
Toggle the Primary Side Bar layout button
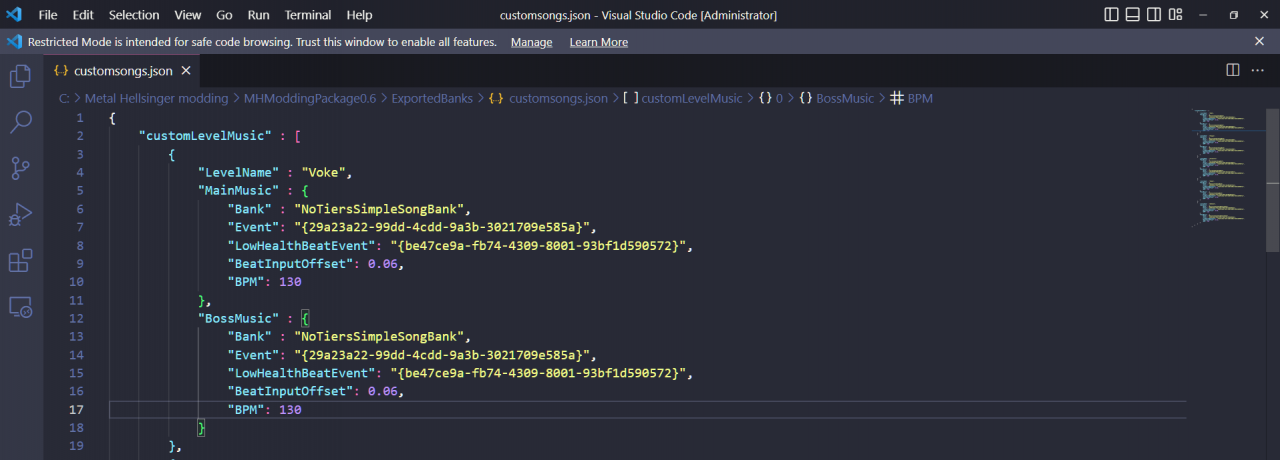pyautogui.click(x=1112, y=15)
